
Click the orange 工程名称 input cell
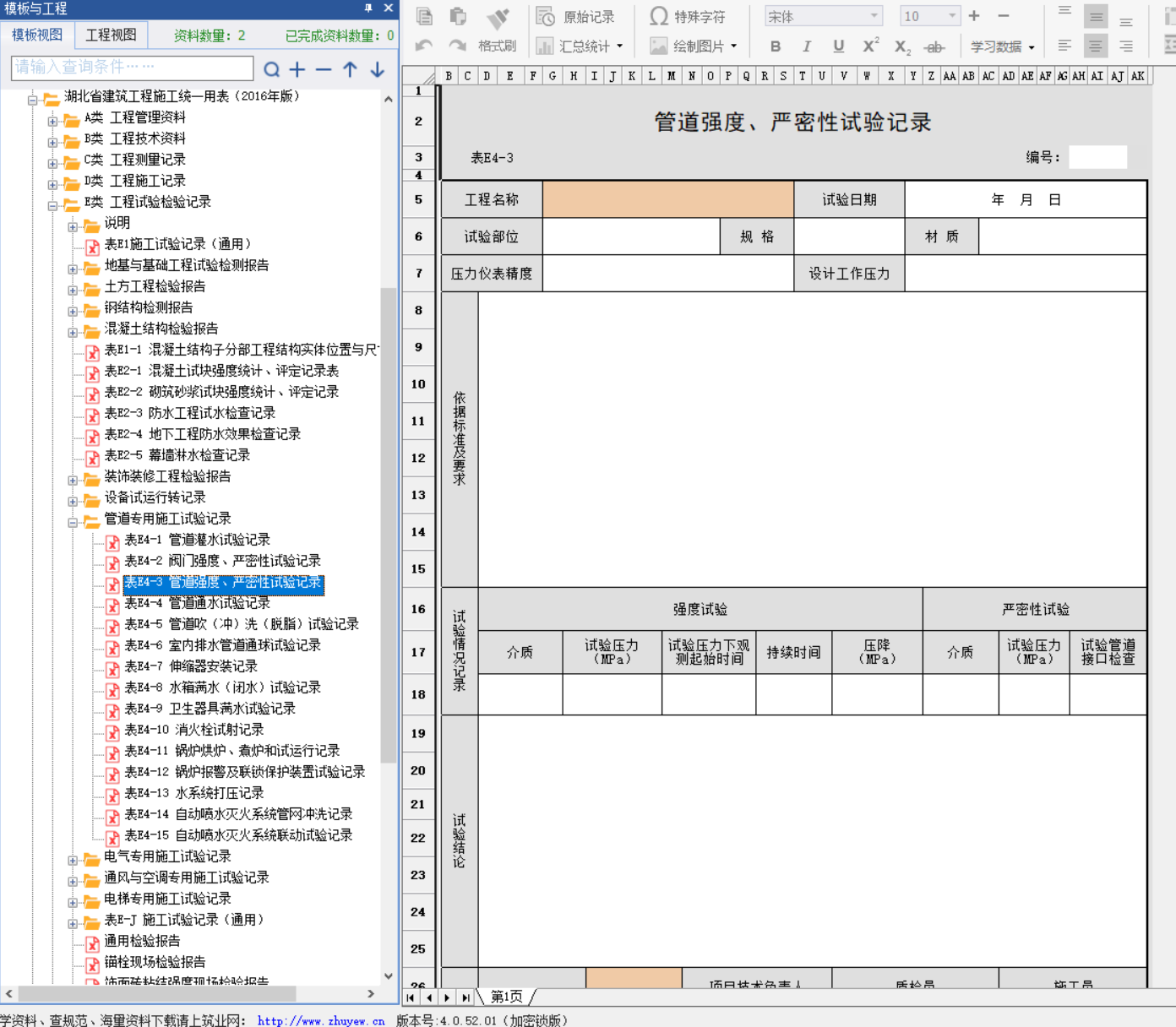(x=668, y=200)
